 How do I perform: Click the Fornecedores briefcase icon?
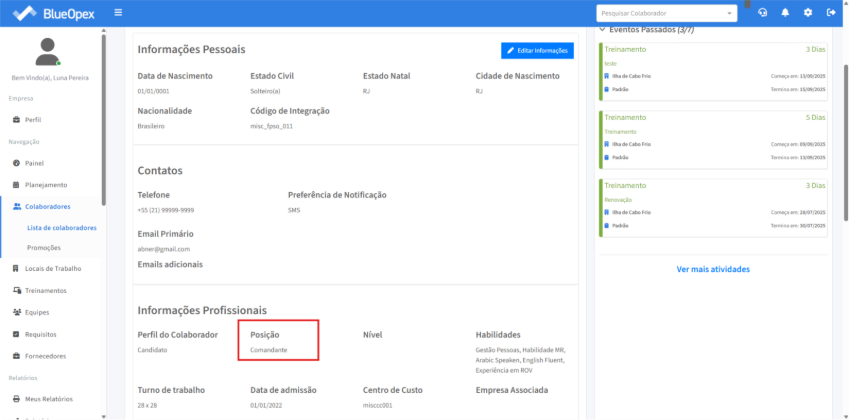tap(16, 356)
